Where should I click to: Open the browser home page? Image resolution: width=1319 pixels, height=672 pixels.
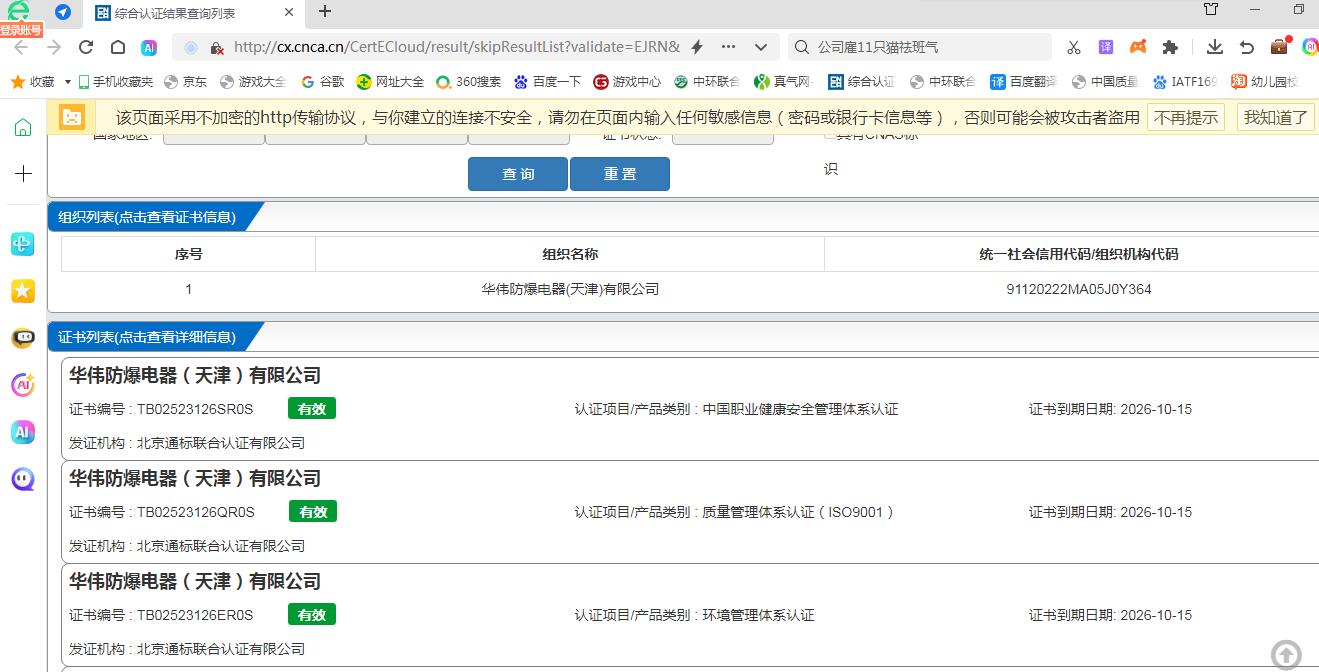118,47
